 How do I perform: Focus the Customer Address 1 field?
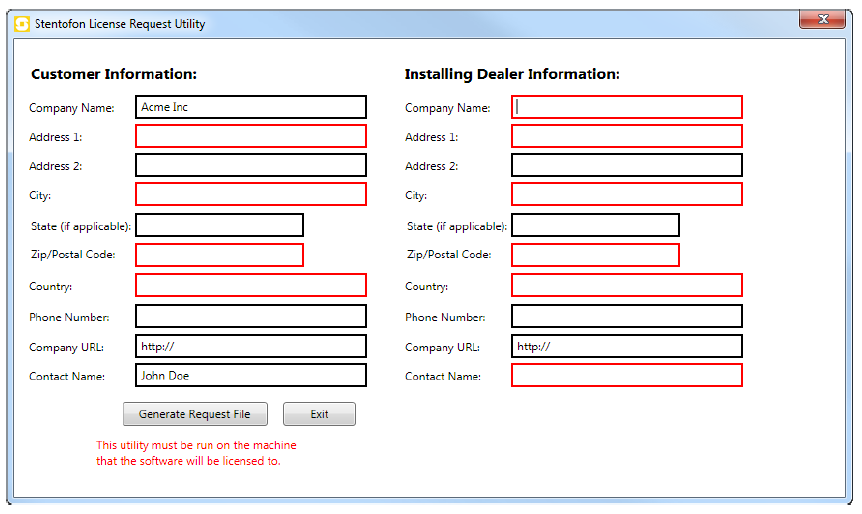pyautogui.click(x=250, y=136)
